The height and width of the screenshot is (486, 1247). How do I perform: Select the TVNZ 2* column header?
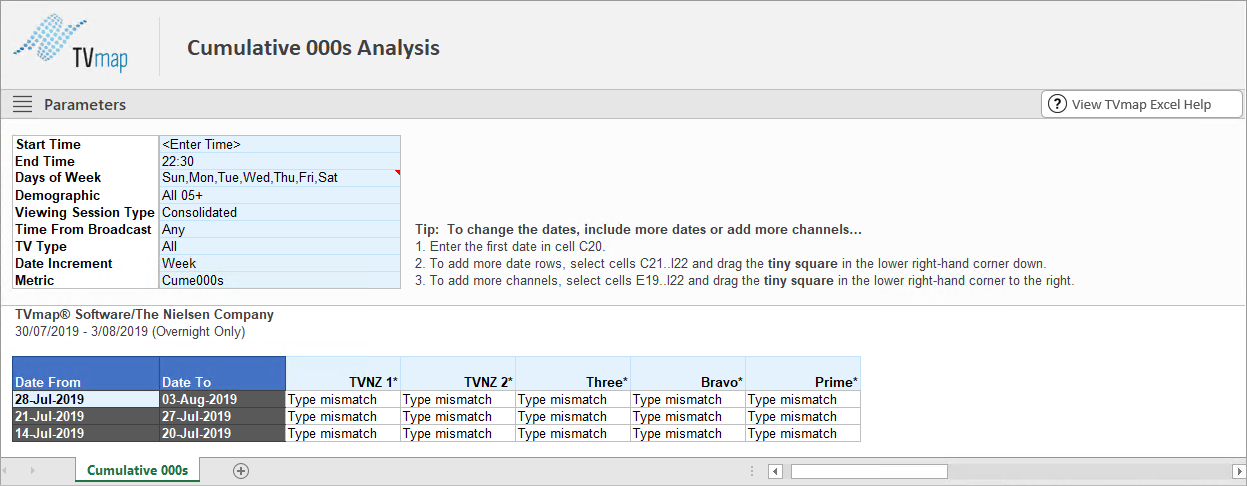coord(458,373)
